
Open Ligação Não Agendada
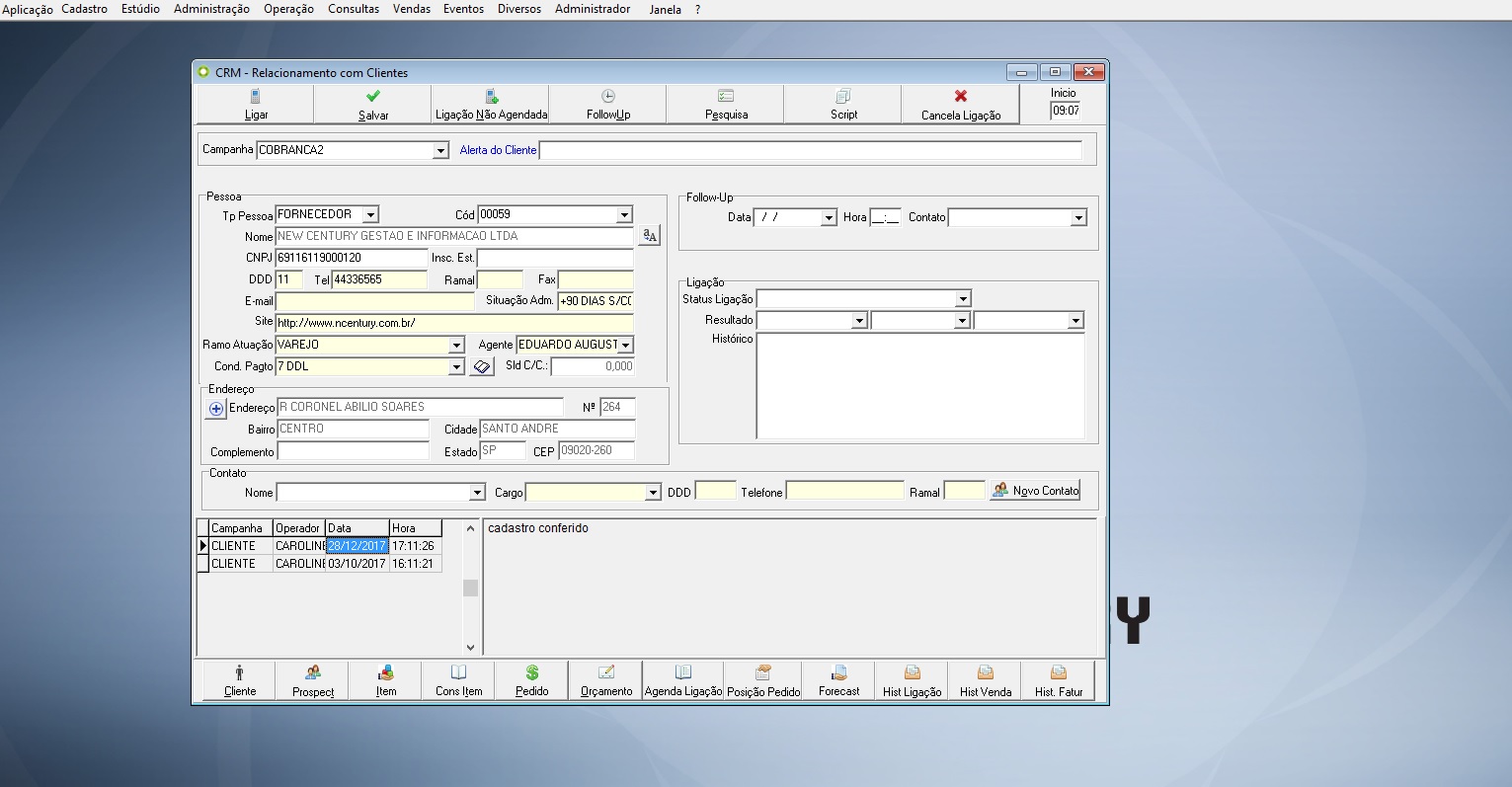[491, 104]
